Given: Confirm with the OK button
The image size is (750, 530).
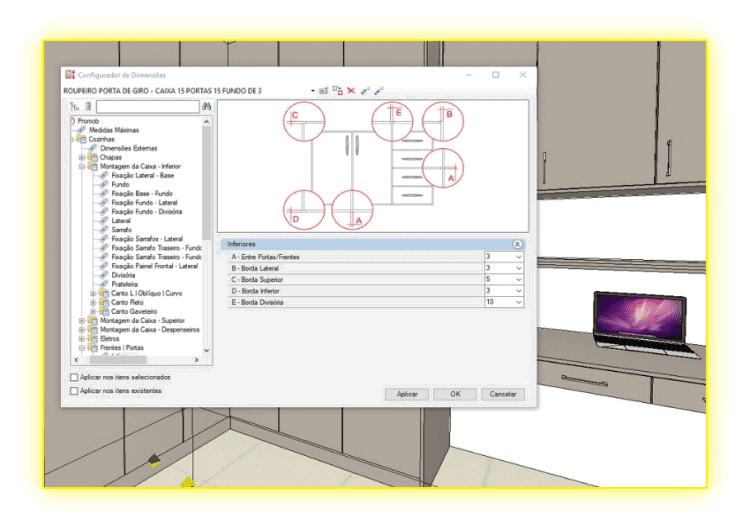Looking at the screenshot, I should [454, 394].
